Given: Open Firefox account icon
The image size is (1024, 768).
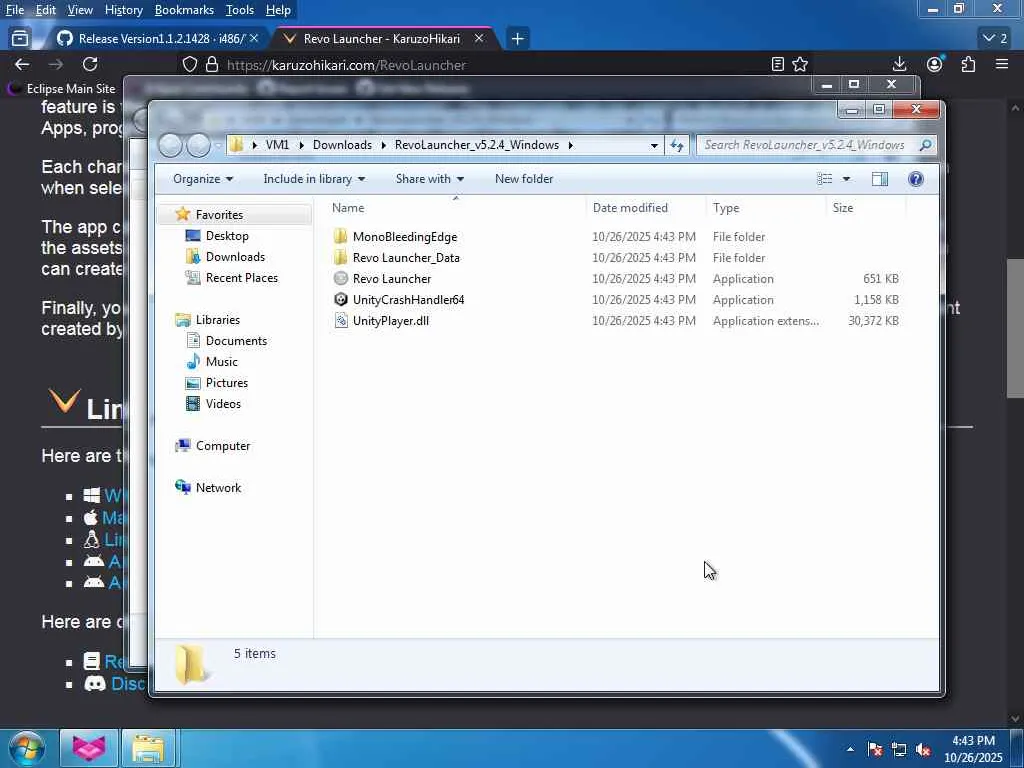Looking at the screenshot, I should coord(935,64).
